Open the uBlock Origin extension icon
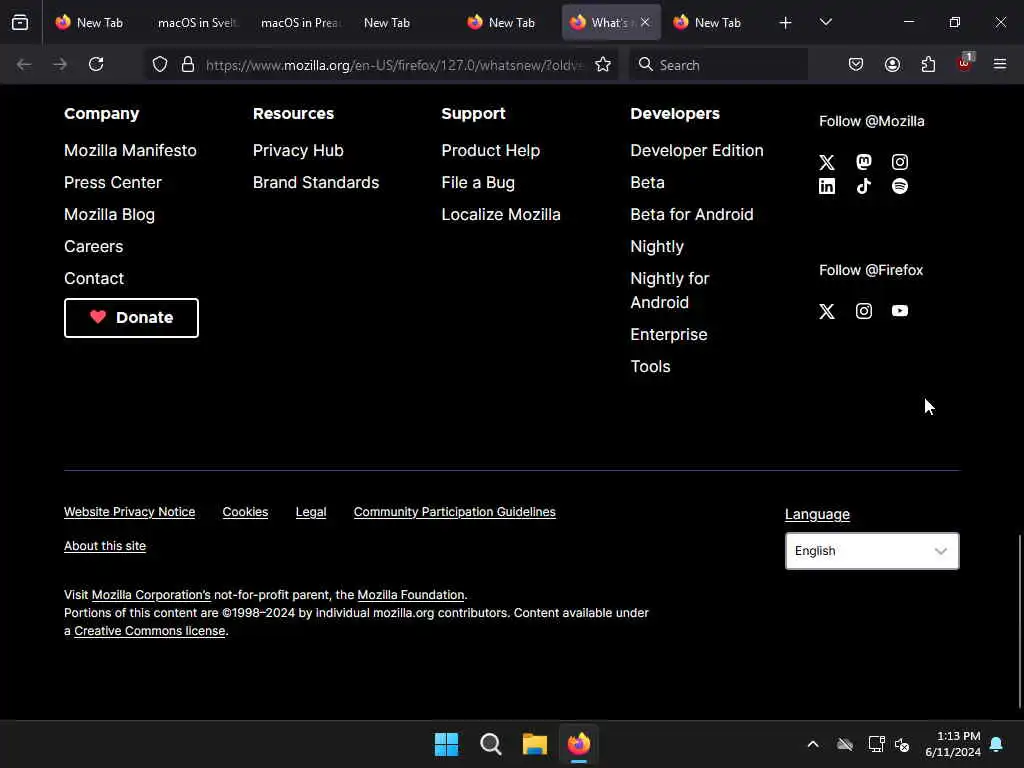Screen dimensions: 1024x768 click(965, 63)
